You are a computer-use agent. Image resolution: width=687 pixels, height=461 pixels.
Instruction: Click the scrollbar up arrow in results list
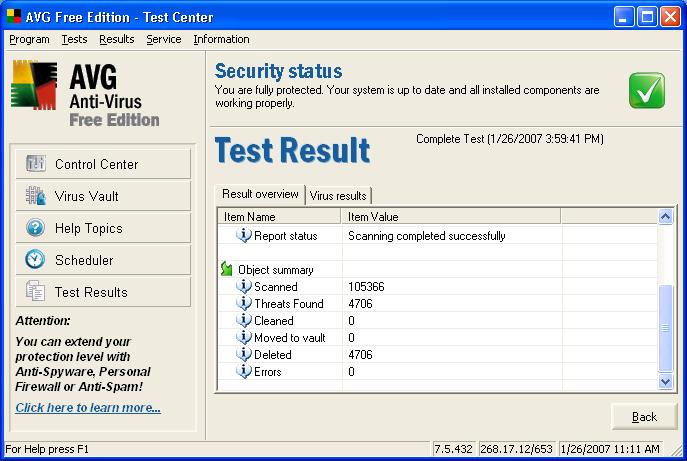click(666, 216)
